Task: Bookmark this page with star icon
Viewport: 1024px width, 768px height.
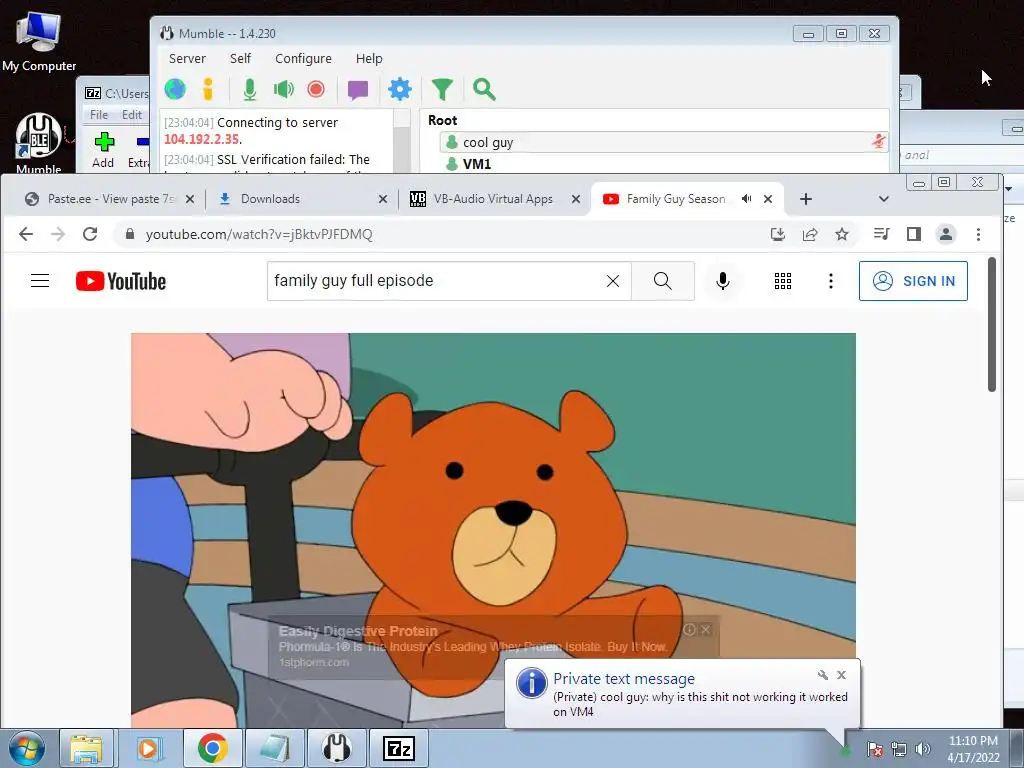Action: [842, 234]
